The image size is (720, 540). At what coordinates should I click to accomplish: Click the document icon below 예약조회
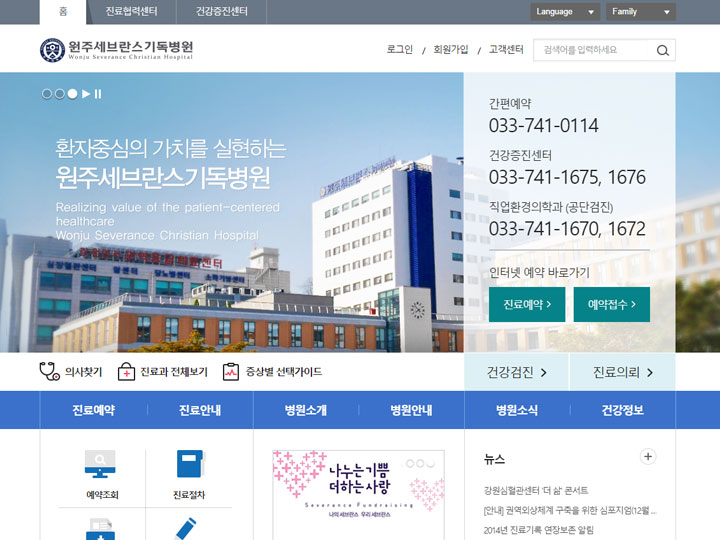click(x=100, y=529)
